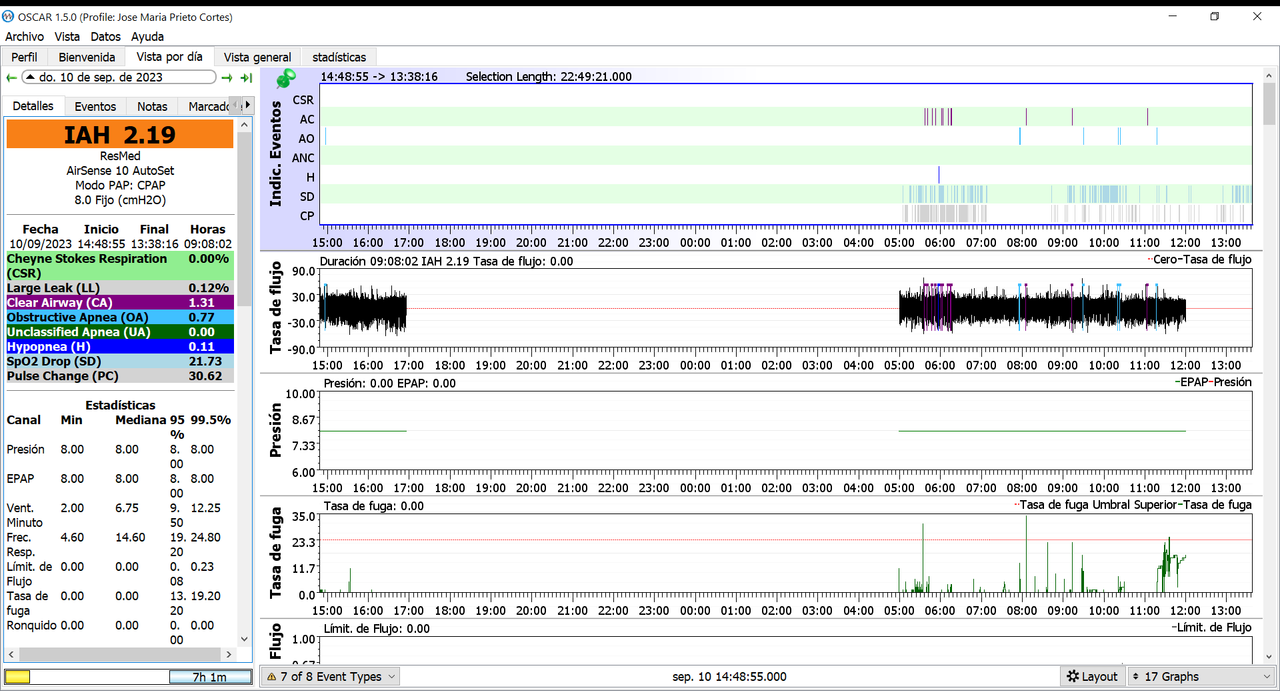Viewport: 1280px width, 691px height.
Task: Go to next day with green right arrow
Action: (x=227, y=77)
